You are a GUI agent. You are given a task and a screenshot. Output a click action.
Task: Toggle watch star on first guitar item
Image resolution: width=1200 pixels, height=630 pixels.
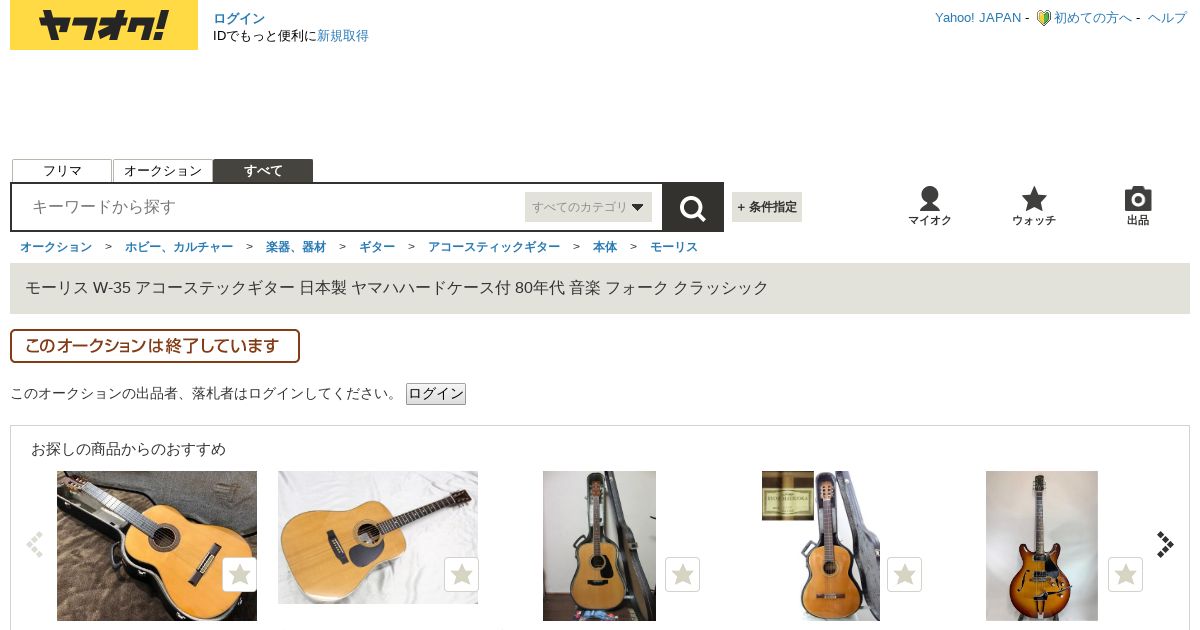pyautogui.click(x=240, y=574)
